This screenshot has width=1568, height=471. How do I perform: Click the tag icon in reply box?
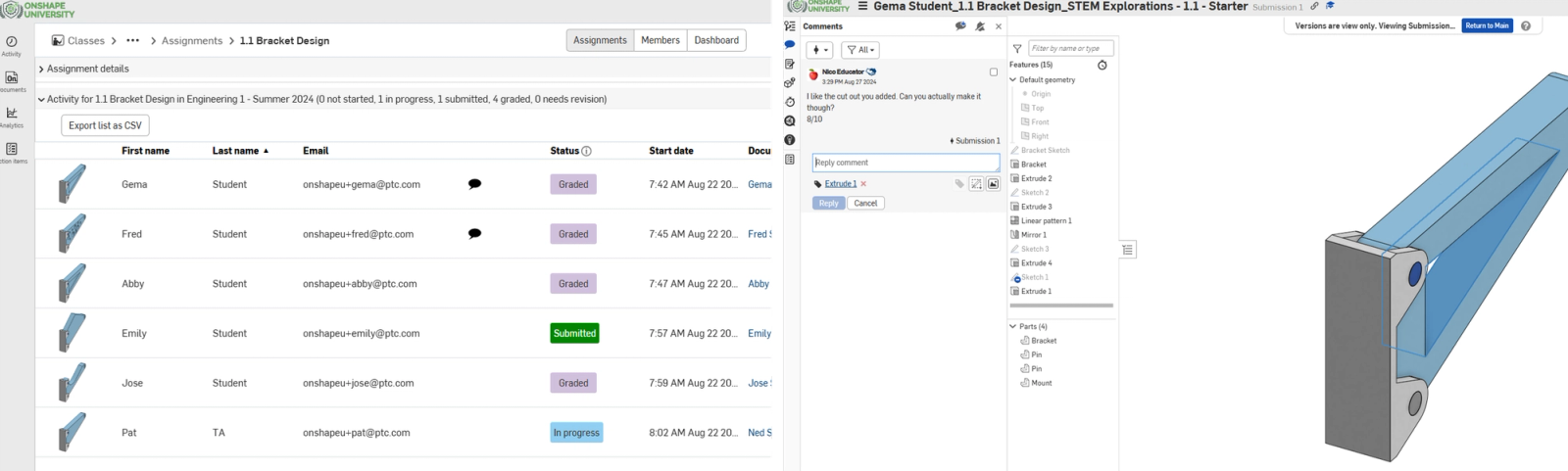pos(959,184)
